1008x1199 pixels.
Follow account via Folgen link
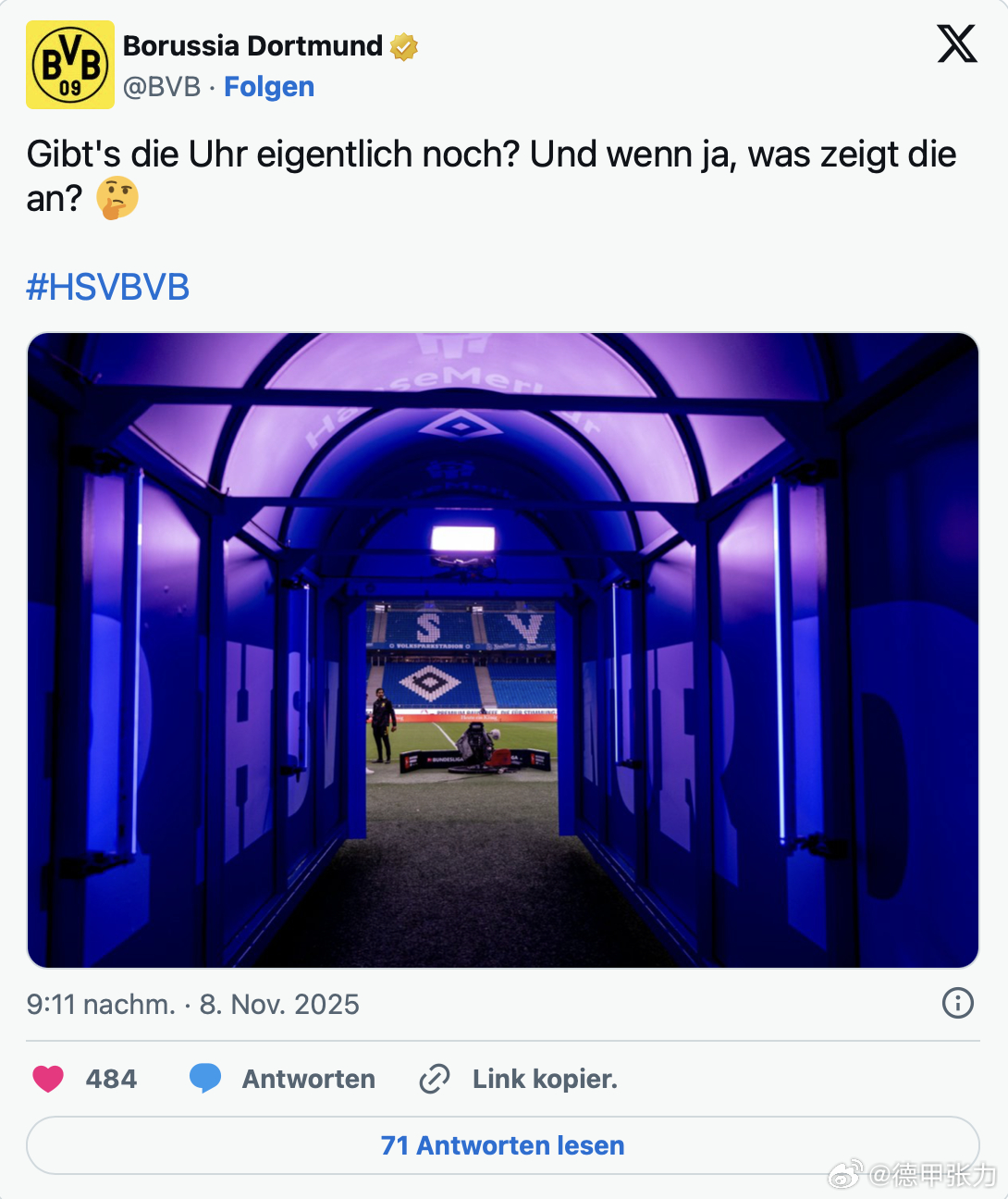[x=269, y=87]
